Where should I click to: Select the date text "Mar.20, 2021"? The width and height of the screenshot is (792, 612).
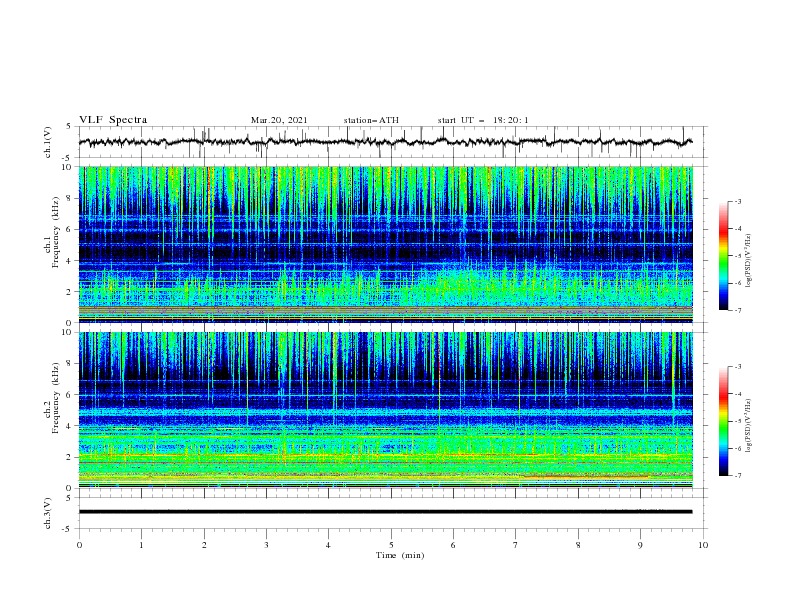click(x=279, y=120)
